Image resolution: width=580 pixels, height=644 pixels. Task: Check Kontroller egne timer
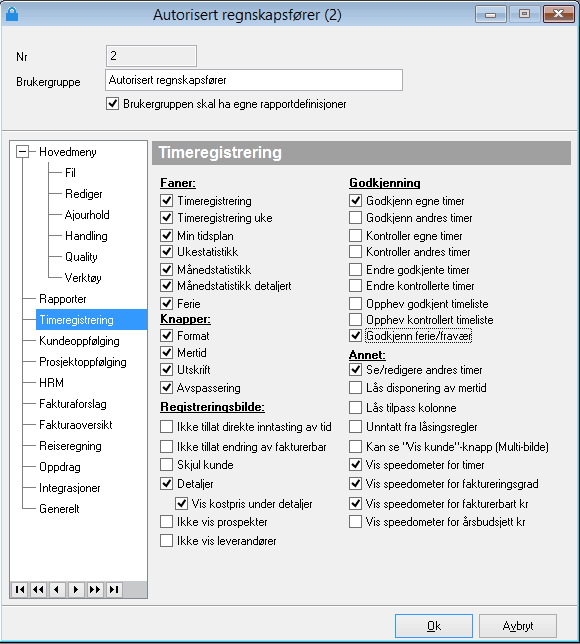(355, 235)
